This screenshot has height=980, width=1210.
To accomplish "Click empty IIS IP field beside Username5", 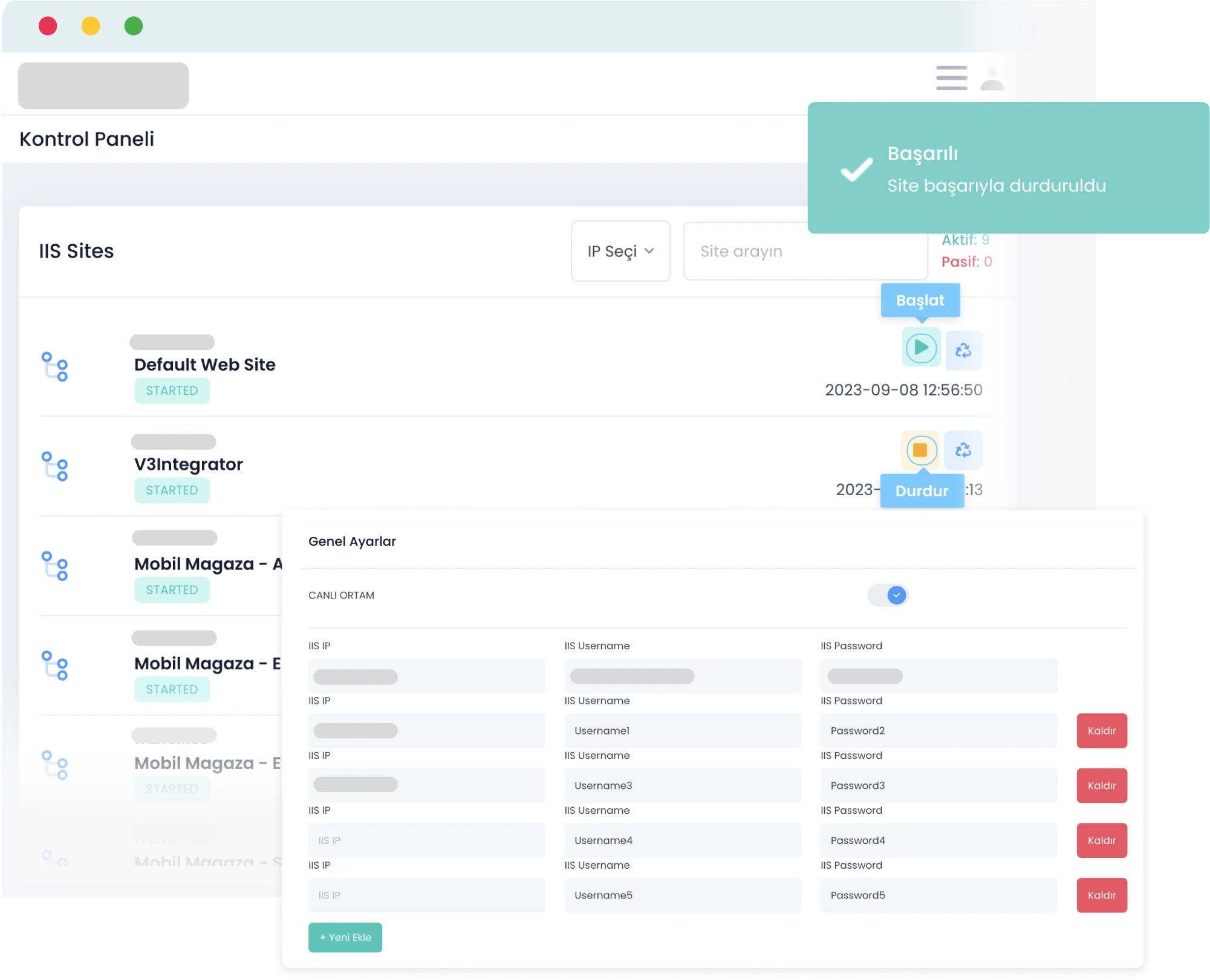I will click(427, 895).
